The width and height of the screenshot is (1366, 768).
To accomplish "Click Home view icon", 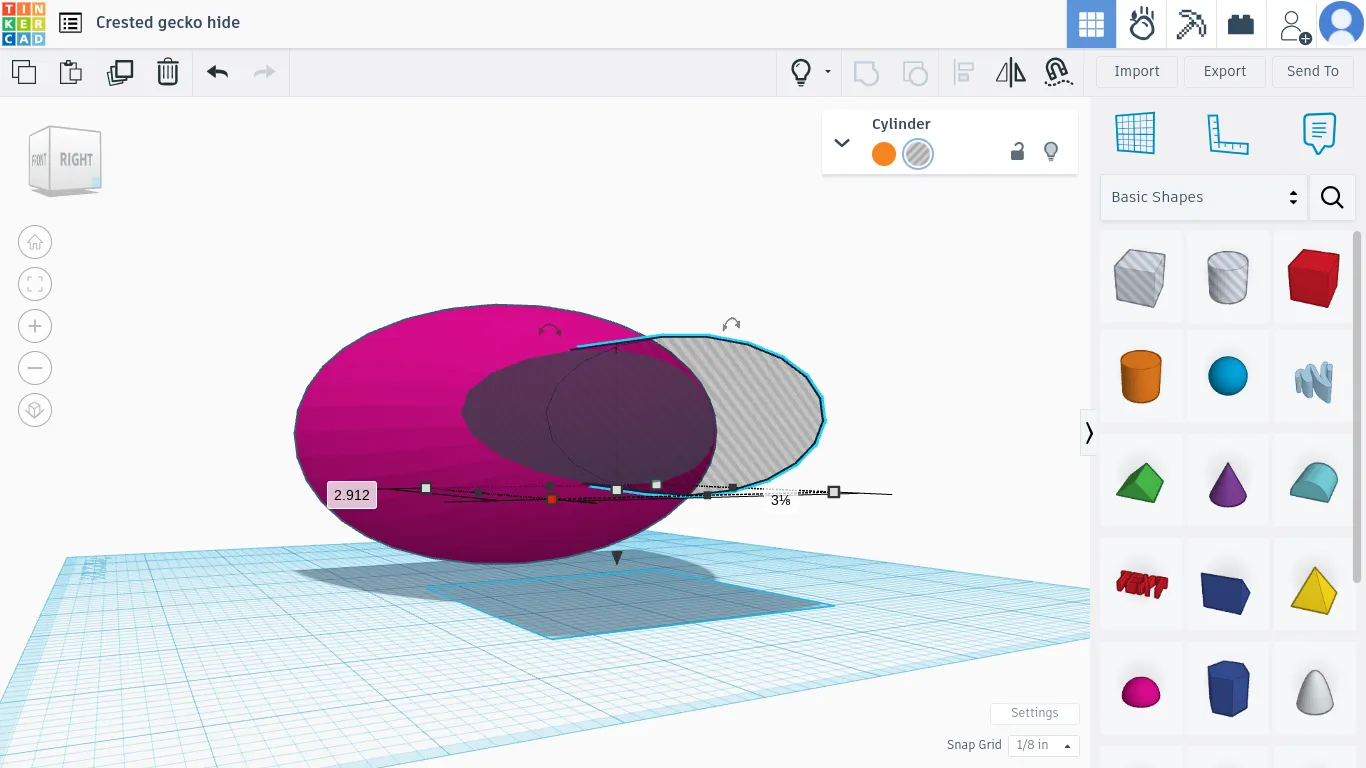I will (35, 242).
